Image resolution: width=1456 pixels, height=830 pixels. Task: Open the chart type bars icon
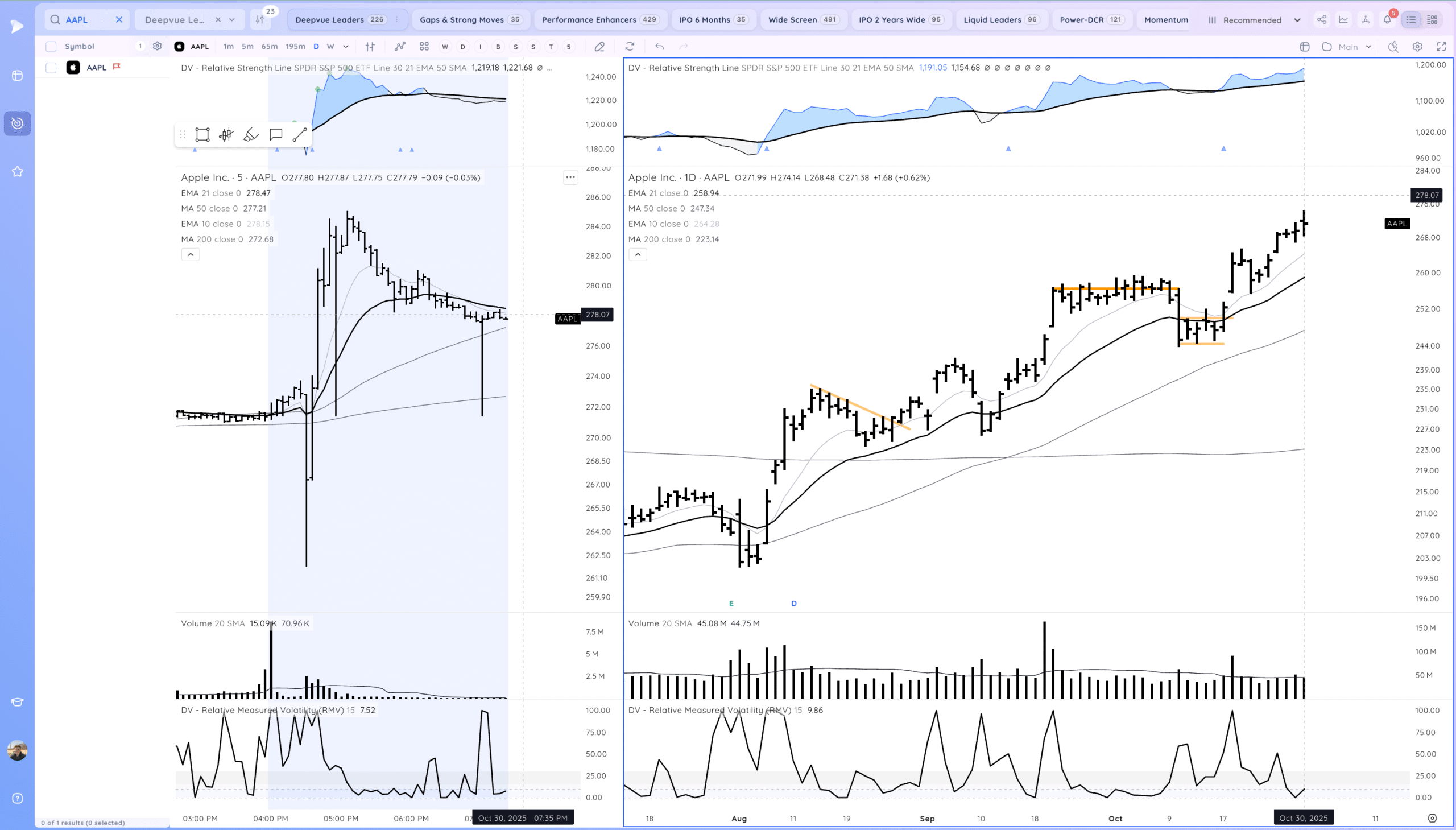[370, 47]
